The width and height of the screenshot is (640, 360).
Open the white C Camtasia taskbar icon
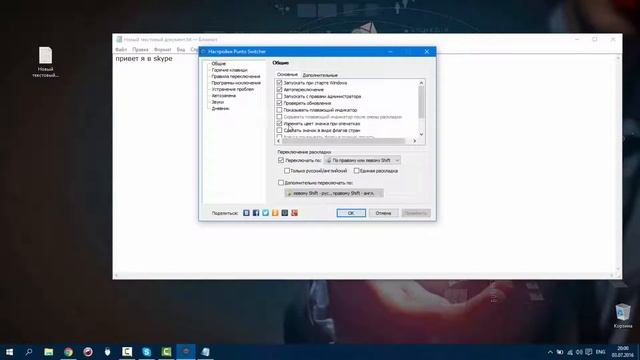point(127,352)
